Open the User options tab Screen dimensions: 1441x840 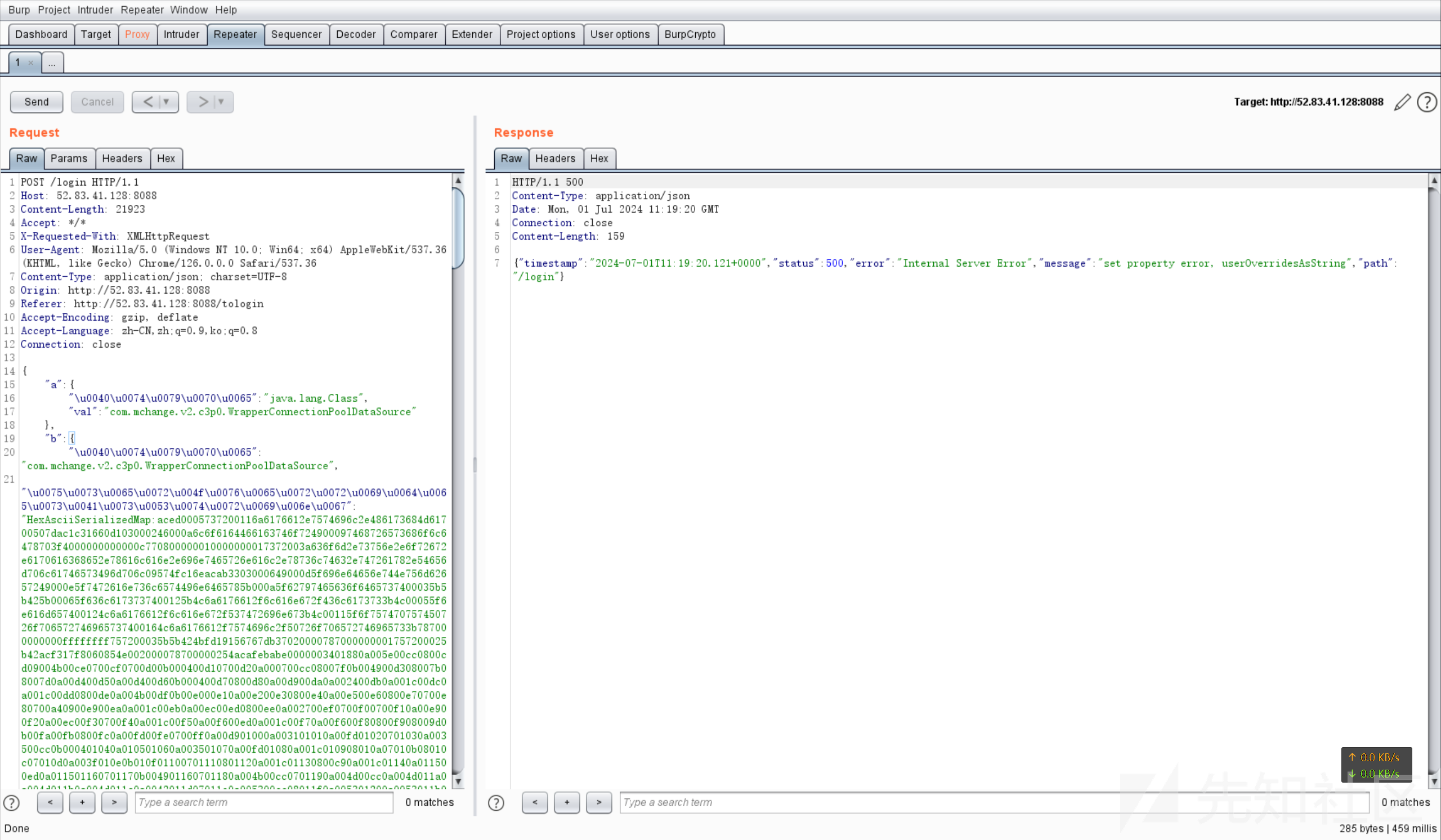tap(620, 34)
